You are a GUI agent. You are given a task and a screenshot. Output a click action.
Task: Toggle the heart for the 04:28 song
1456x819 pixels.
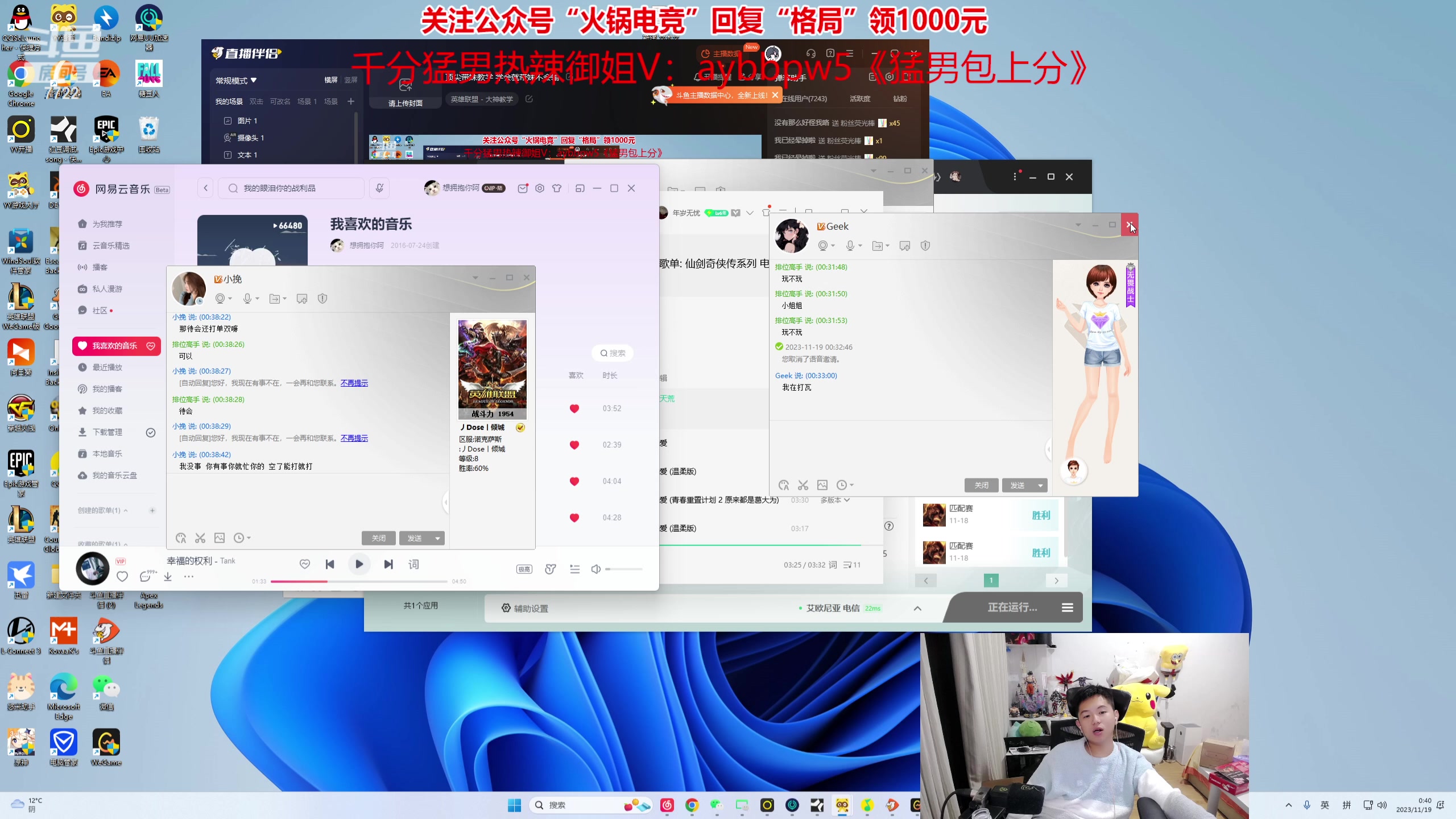tap(574, 518)
